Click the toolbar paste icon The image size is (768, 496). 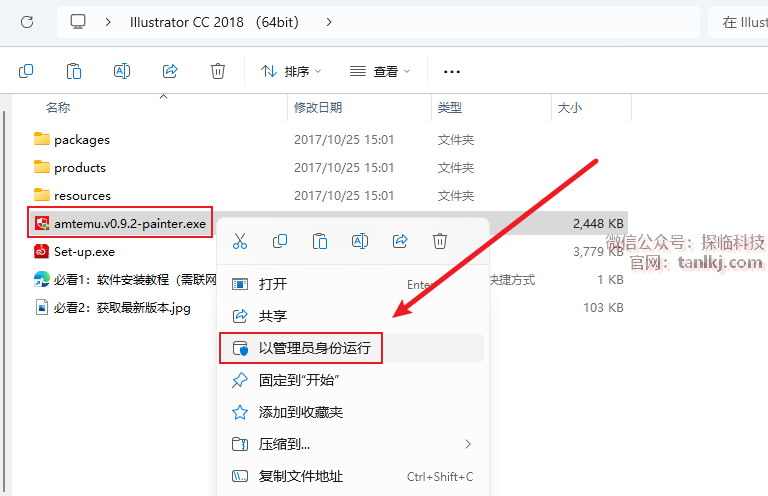coord(74,71)
